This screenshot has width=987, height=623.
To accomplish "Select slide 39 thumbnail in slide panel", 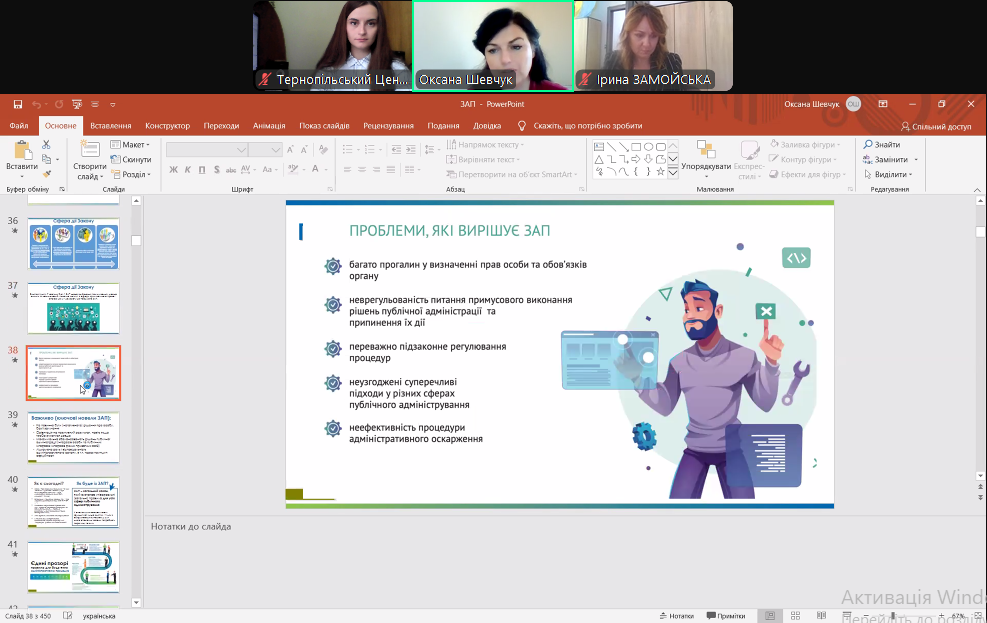I will pyautogui.click(x=73, y=437).
